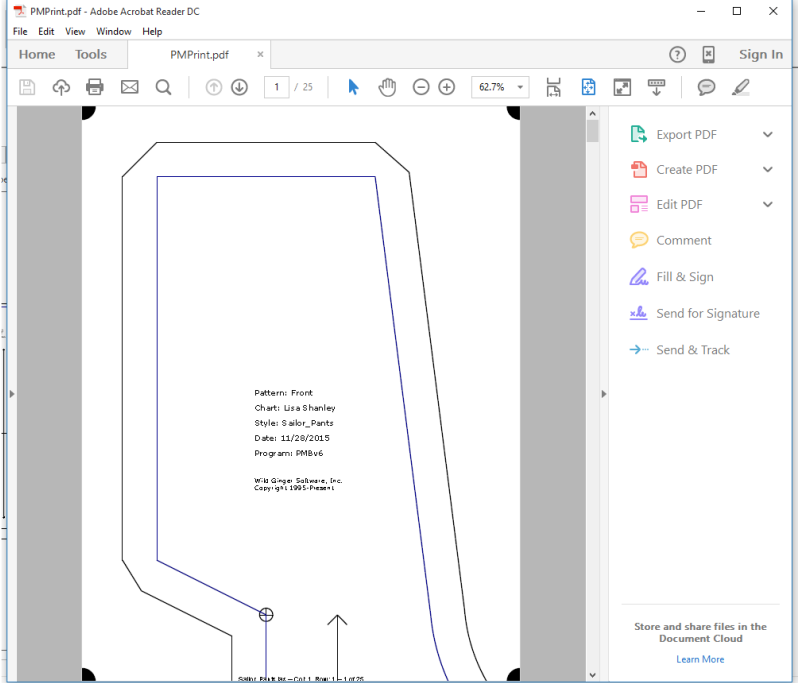This screenshot has height=683, width=800.
Task: Zoom out with minus icon
Action: (421, 87)
